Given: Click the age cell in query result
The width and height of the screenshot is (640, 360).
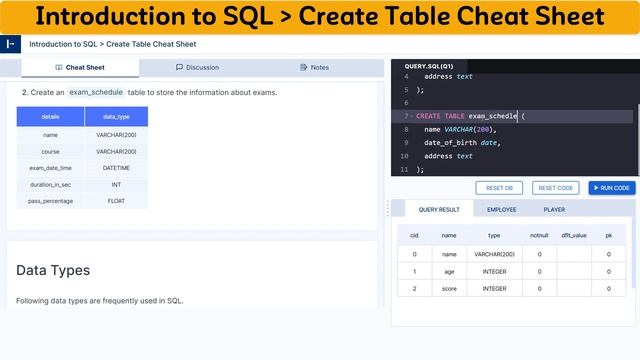Looking at the screenshot, I should coord(449,271).
